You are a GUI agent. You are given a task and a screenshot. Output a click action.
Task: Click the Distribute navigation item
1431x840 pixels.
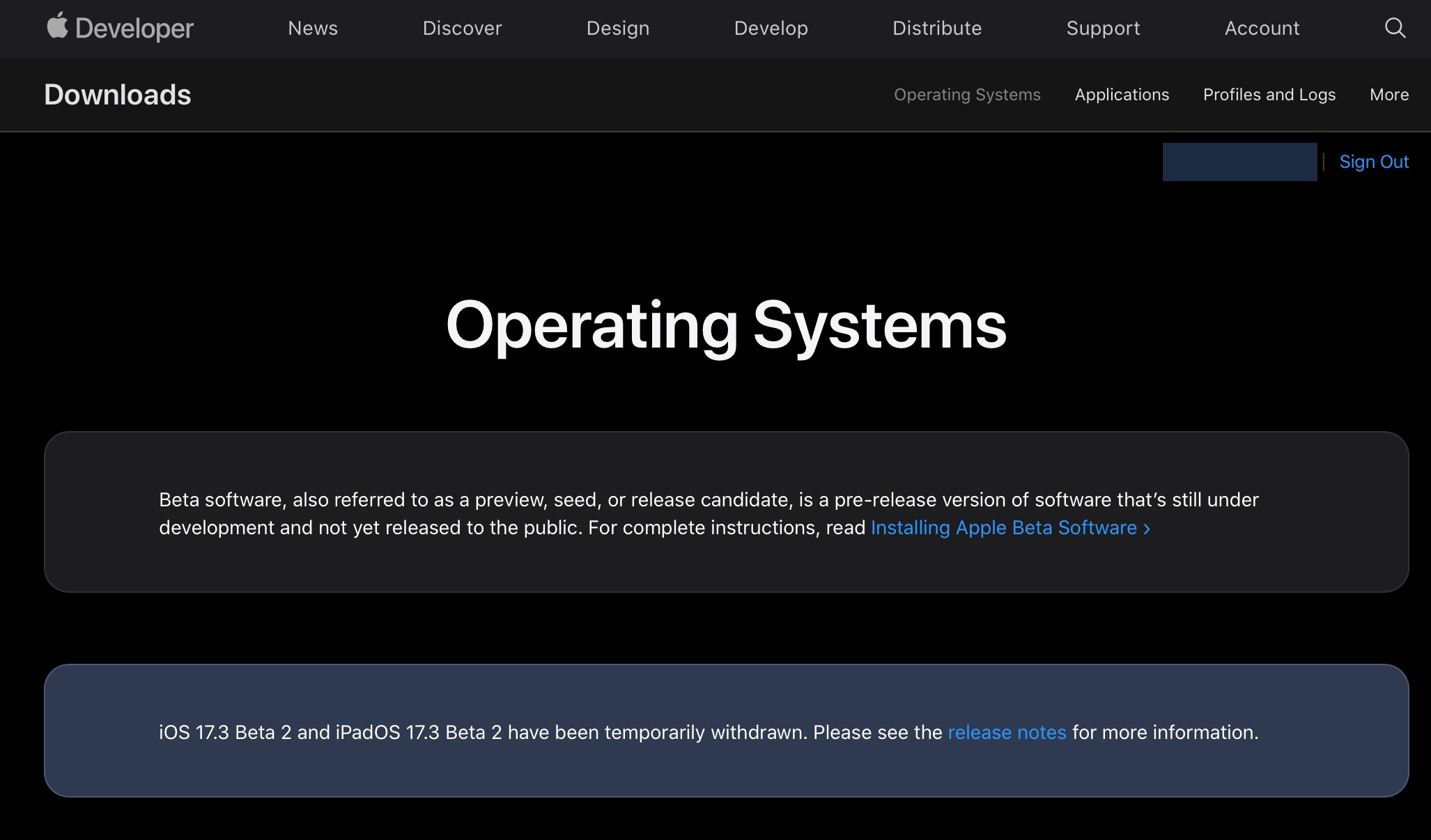click(x=936, y=28)
